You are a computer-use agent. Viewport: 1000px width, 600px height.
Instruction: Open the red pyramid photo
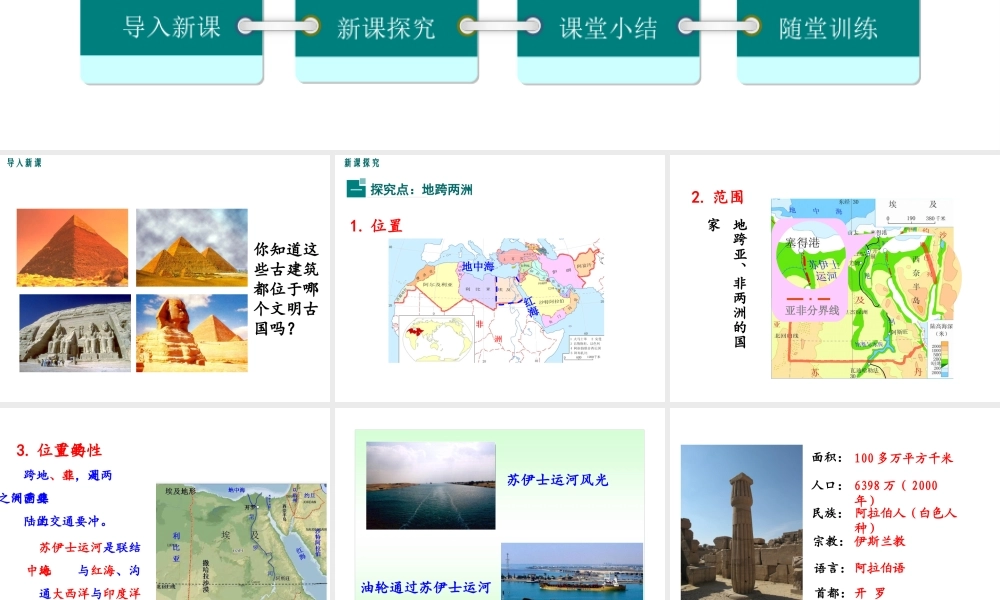click(72, 247)
